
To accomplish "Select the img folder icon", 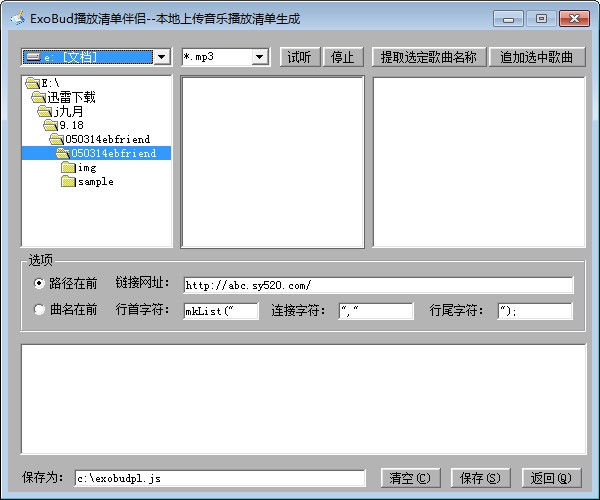I will pos(68,168).
